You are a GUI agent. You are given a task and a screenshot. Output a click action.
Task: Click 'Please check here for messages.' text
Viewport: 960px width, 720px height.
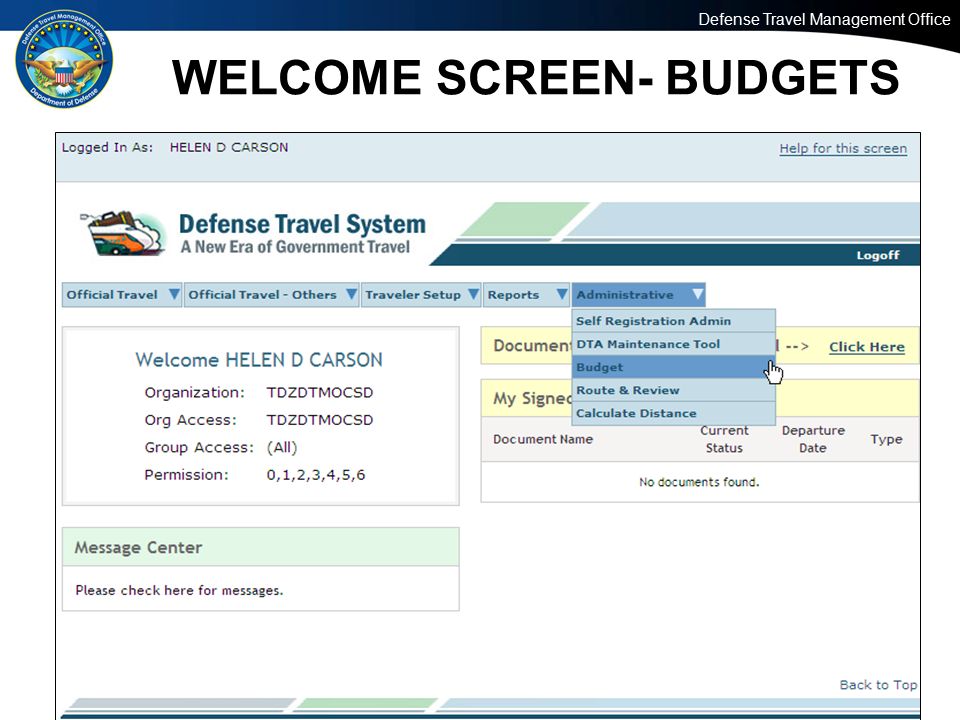click(x=179, y=590)
